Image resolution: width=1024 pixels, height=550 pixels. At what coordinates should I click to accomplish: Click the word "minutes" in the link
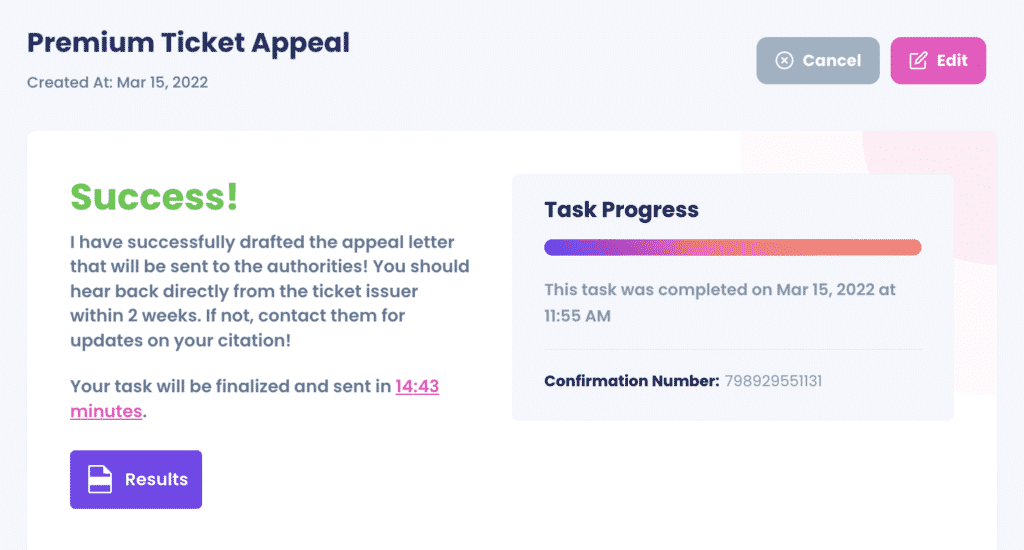tap(106, 411)
